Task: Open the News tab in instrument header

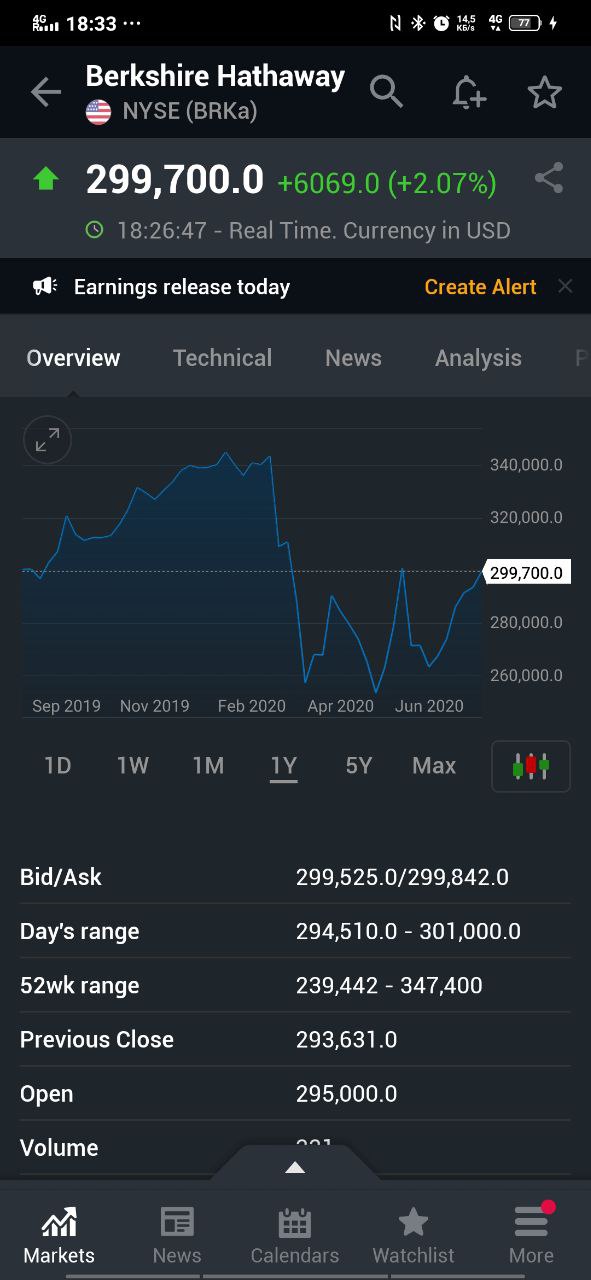Action: click(x=353, y=358)
